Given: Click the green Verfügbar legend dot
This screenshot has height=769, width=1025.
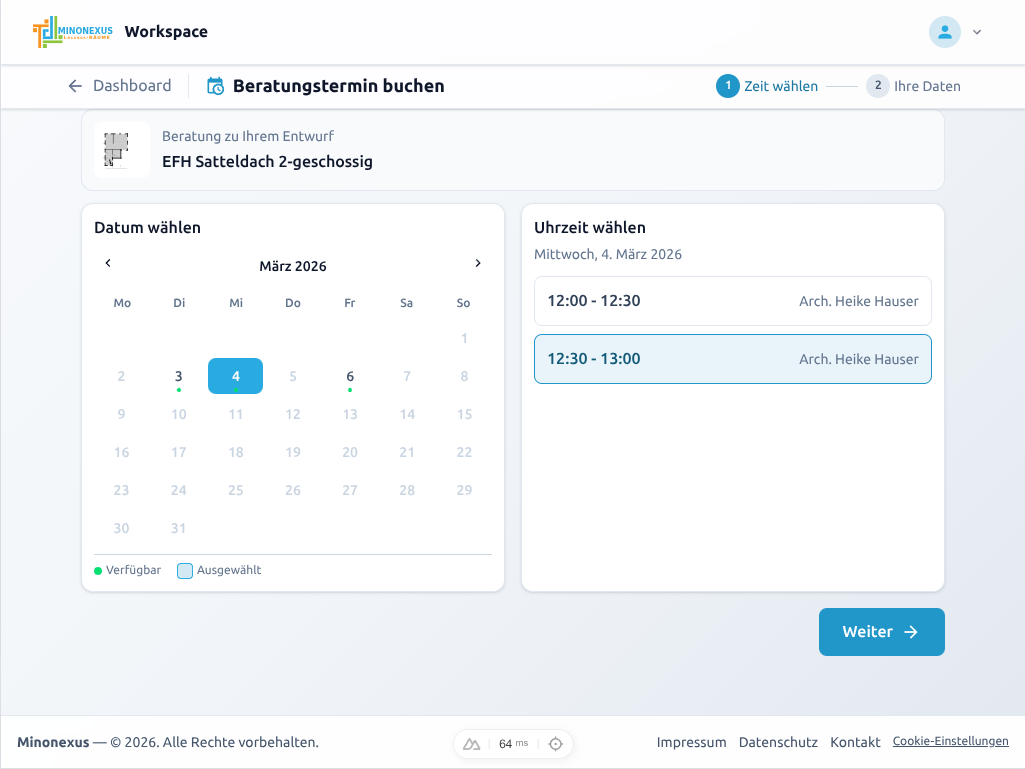Looking at the screenshot, I should [97, 570].
